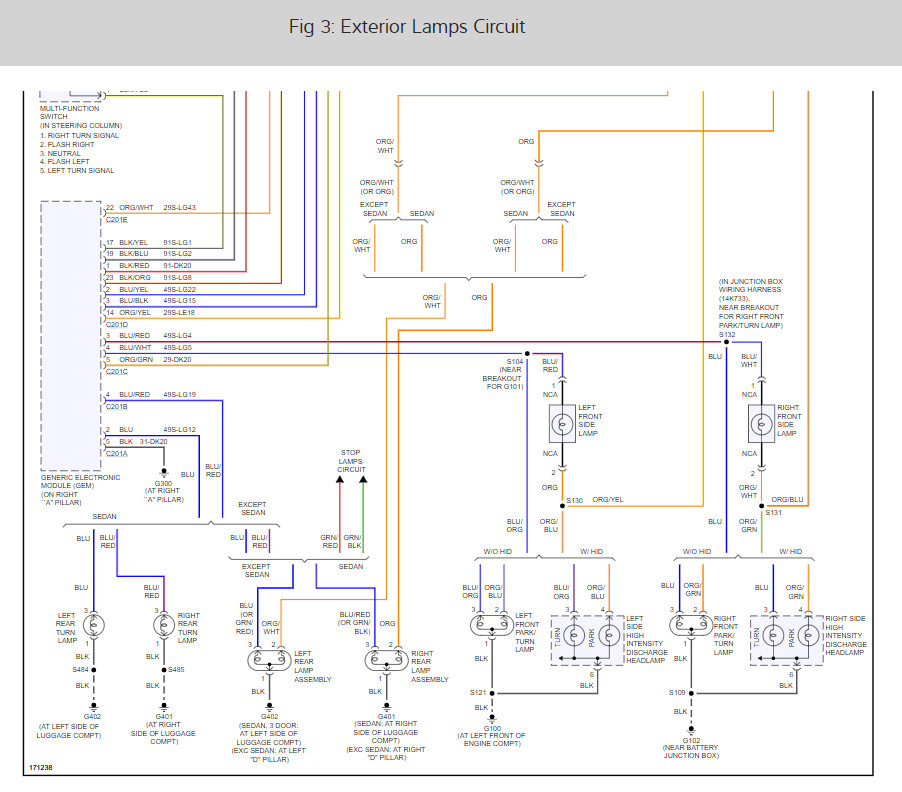Click the S131 splice dot

[761, 506]
